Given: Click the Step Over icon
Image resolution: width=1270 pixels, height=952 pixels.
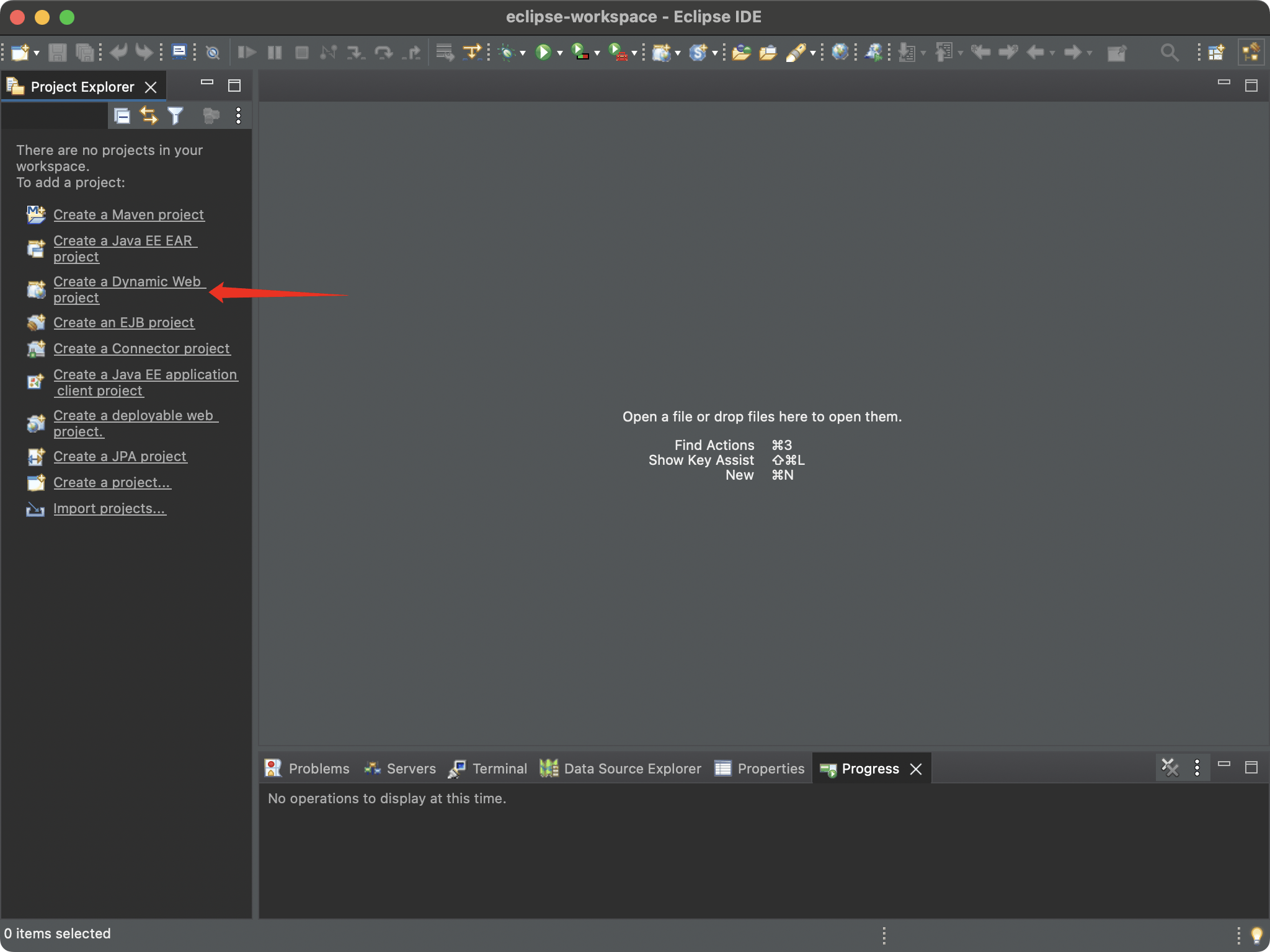Looking at the screenshot, I should coord(384,52).
